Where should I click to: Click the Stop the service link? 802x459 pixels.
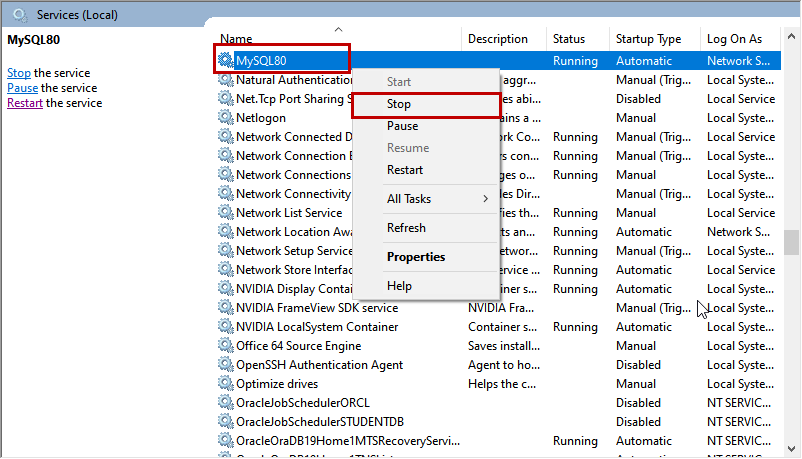18,73
